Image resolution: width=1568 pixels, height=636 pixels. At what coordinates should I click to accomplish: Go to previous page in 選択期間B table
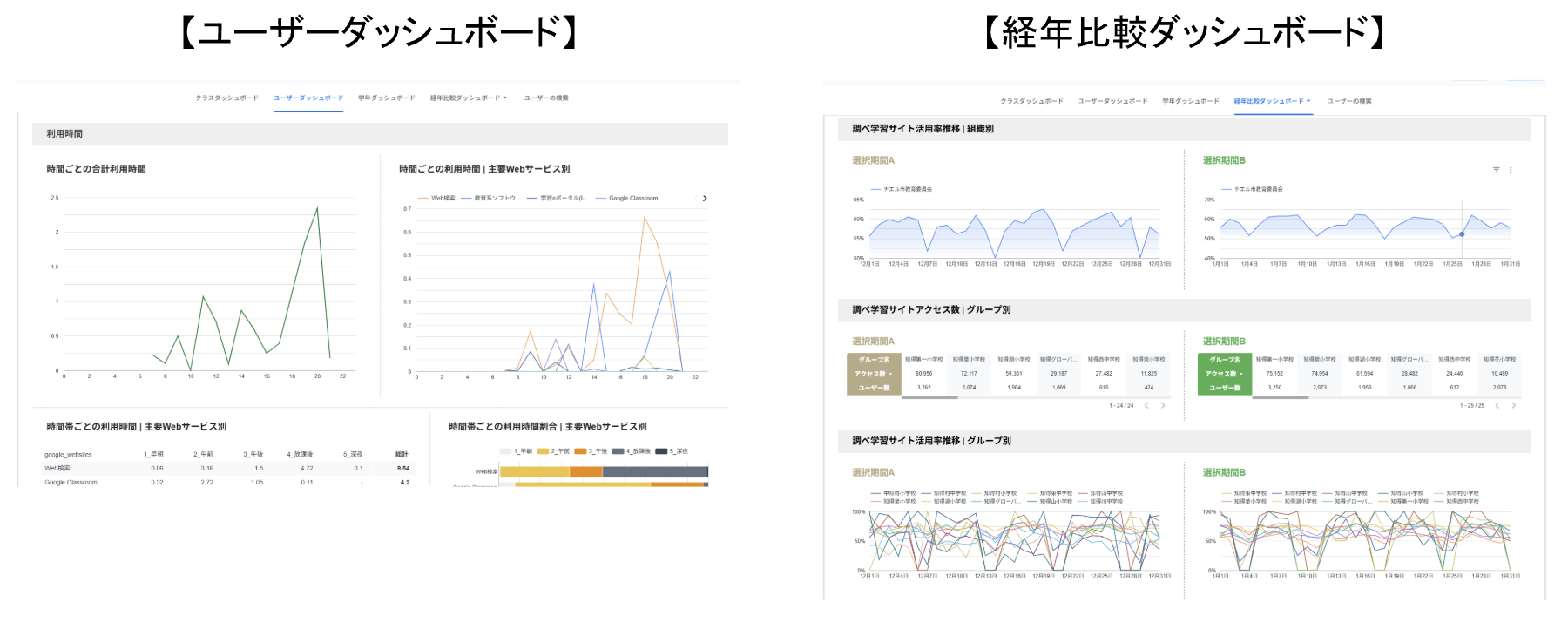1497,405
